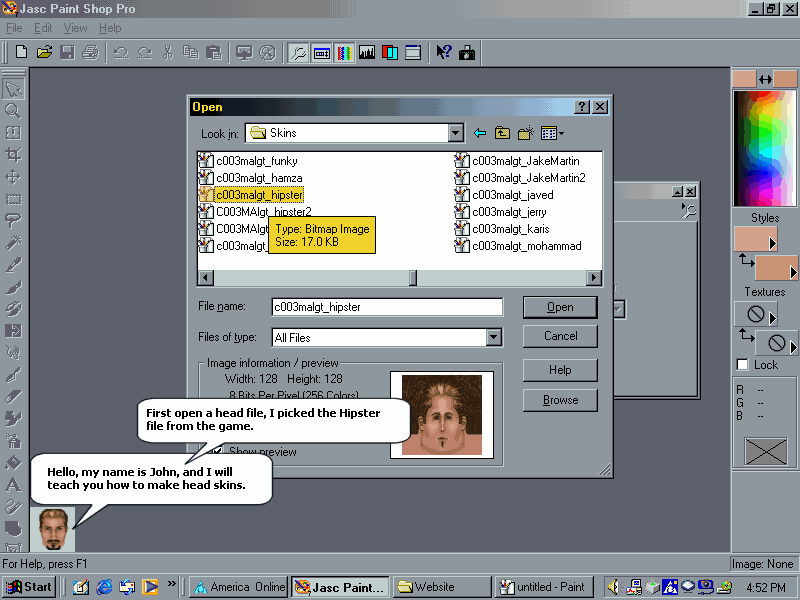Click the context Help pointer icon
Screen dimensions: 800x600
(x=443, y=52)
